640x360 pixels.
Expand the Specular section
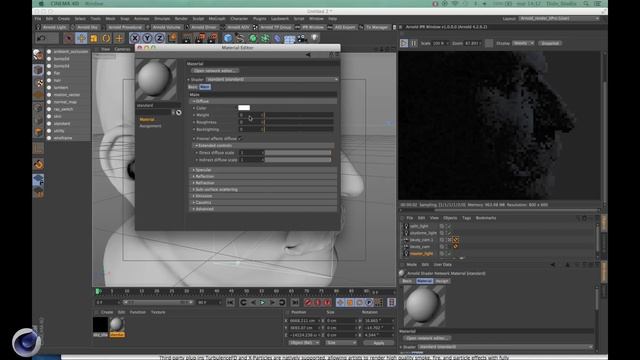point(264,170)
